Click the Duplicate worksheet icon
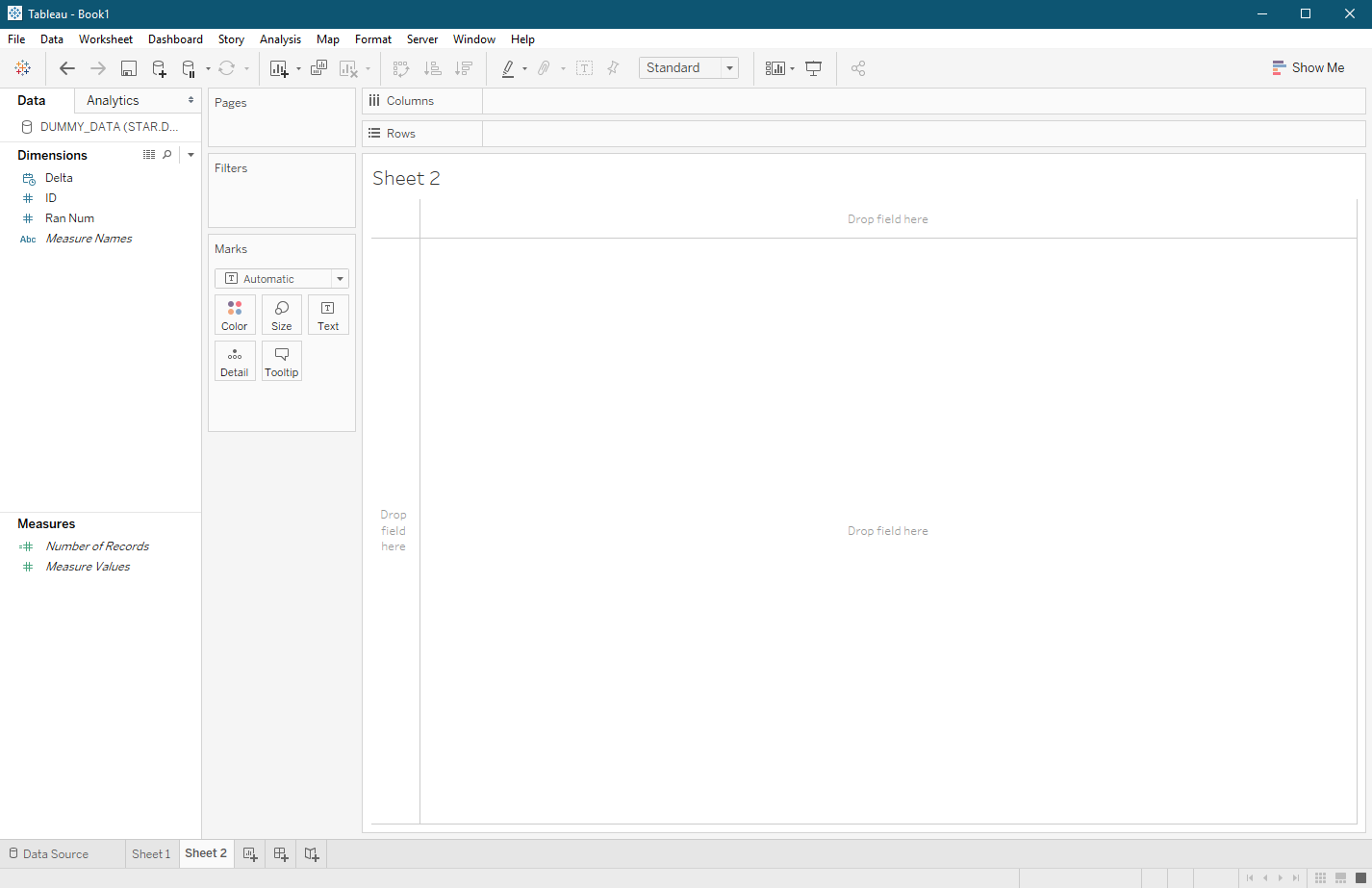The width and height of the screenshot is (1372, 888). [x=318, y=68]
